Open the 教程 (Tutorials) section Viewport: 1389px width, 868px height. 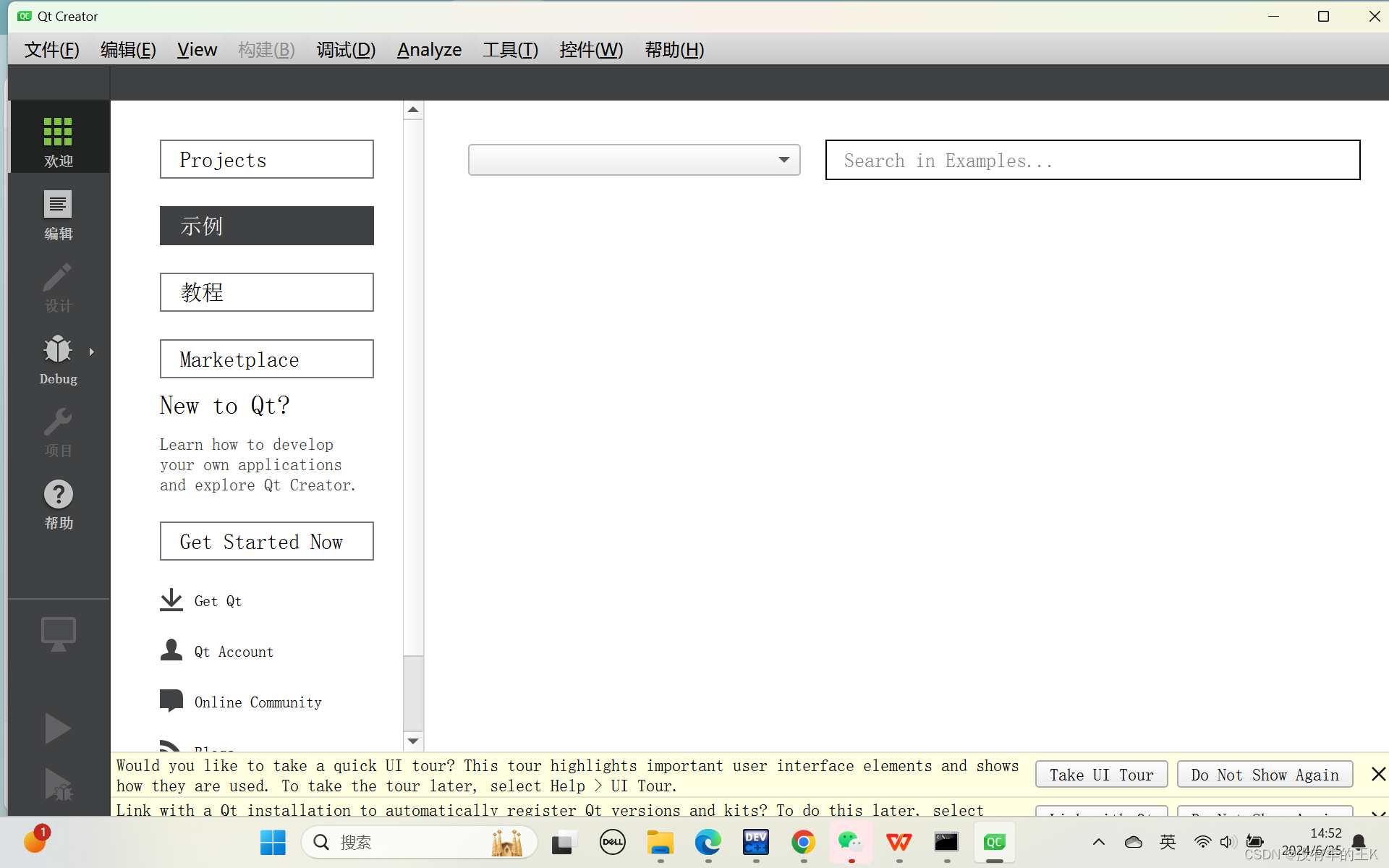tap(267, 292)
